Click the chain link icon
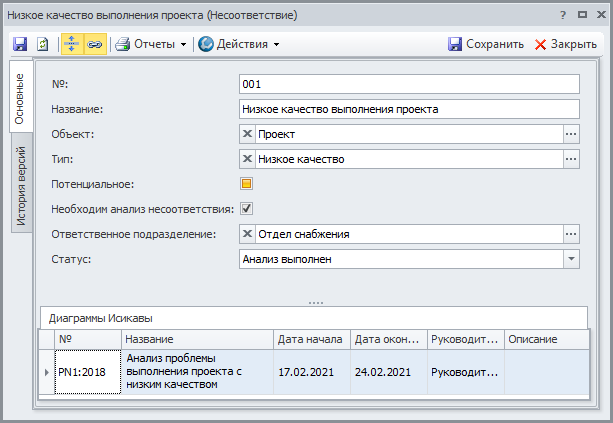 click(95, 44)
